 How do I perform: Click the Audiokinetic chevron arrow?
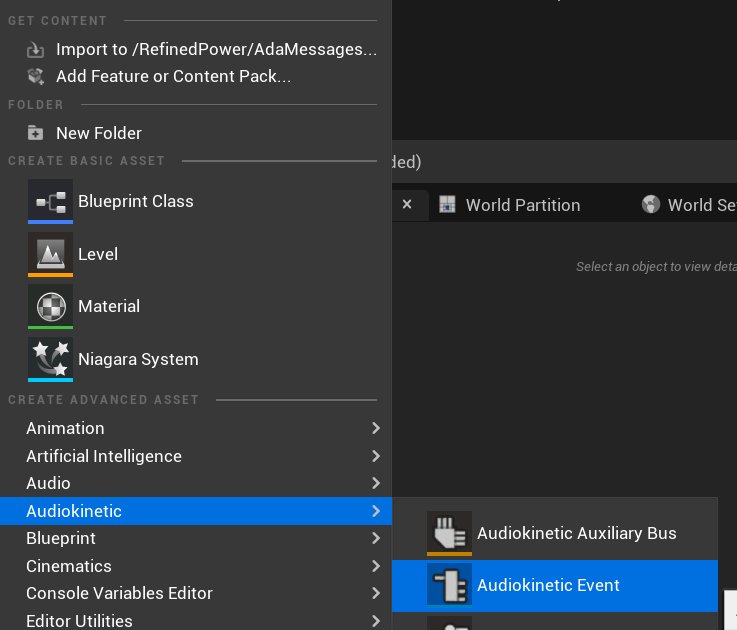point(376,511)
